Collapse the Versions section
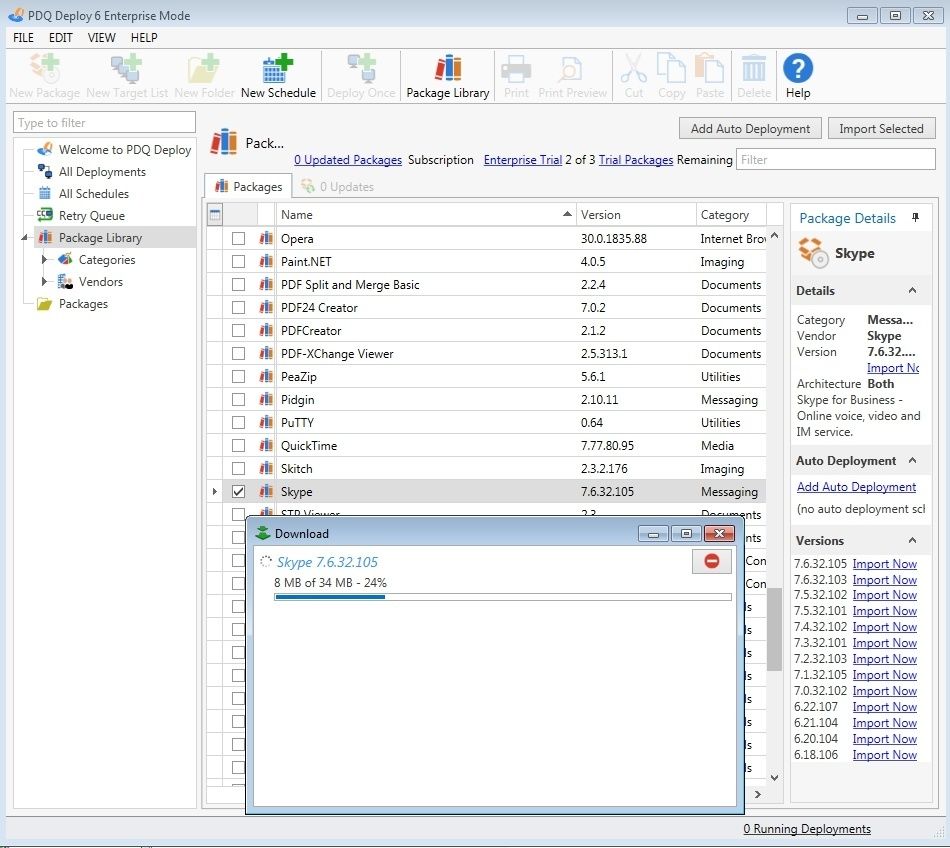Screen dimensions: 950x848 (x=912, y=540)
